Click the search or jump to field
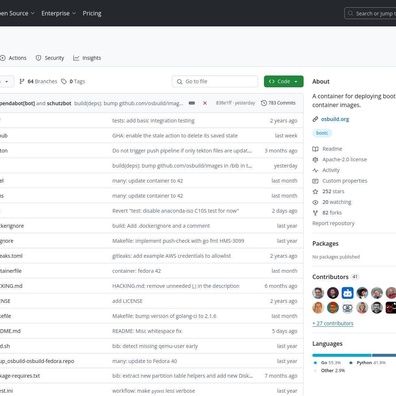Viewport: 396px width, 396px height. [x=370, y=14]
